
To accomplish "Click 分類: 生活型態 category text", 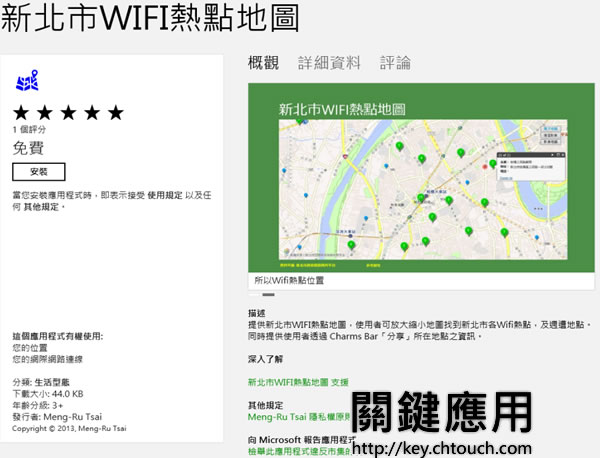I will click(41, 382).
